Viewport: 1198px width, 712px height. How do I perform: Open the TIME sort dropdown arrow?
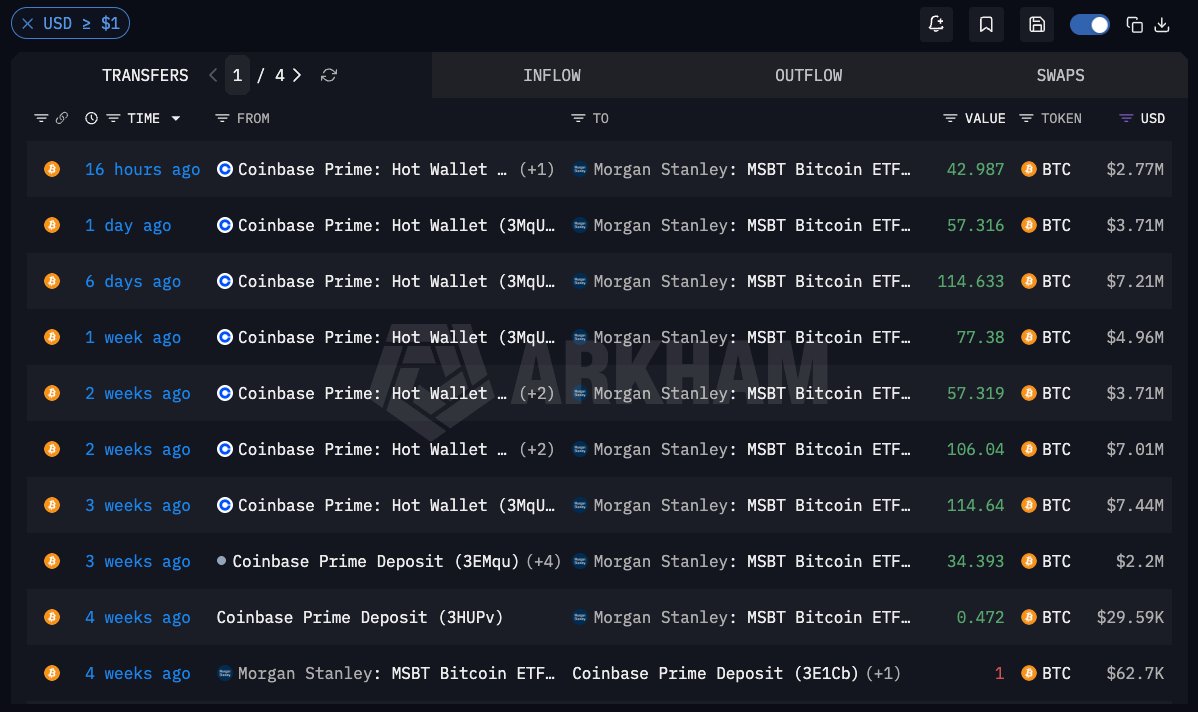pos(176,118)
